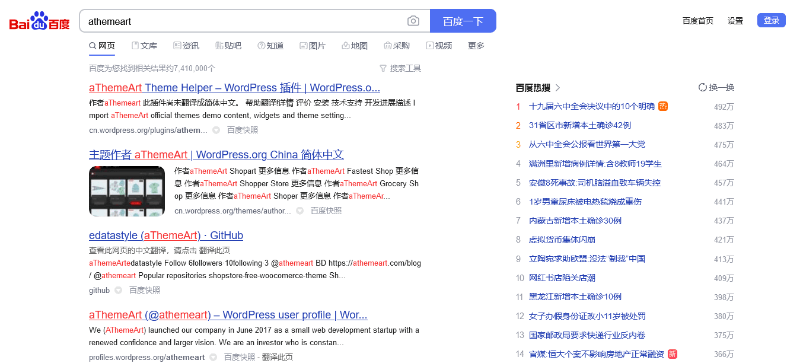Open image search camera icon
Viewport: 800px width, 364px height.
coord(413,21)
